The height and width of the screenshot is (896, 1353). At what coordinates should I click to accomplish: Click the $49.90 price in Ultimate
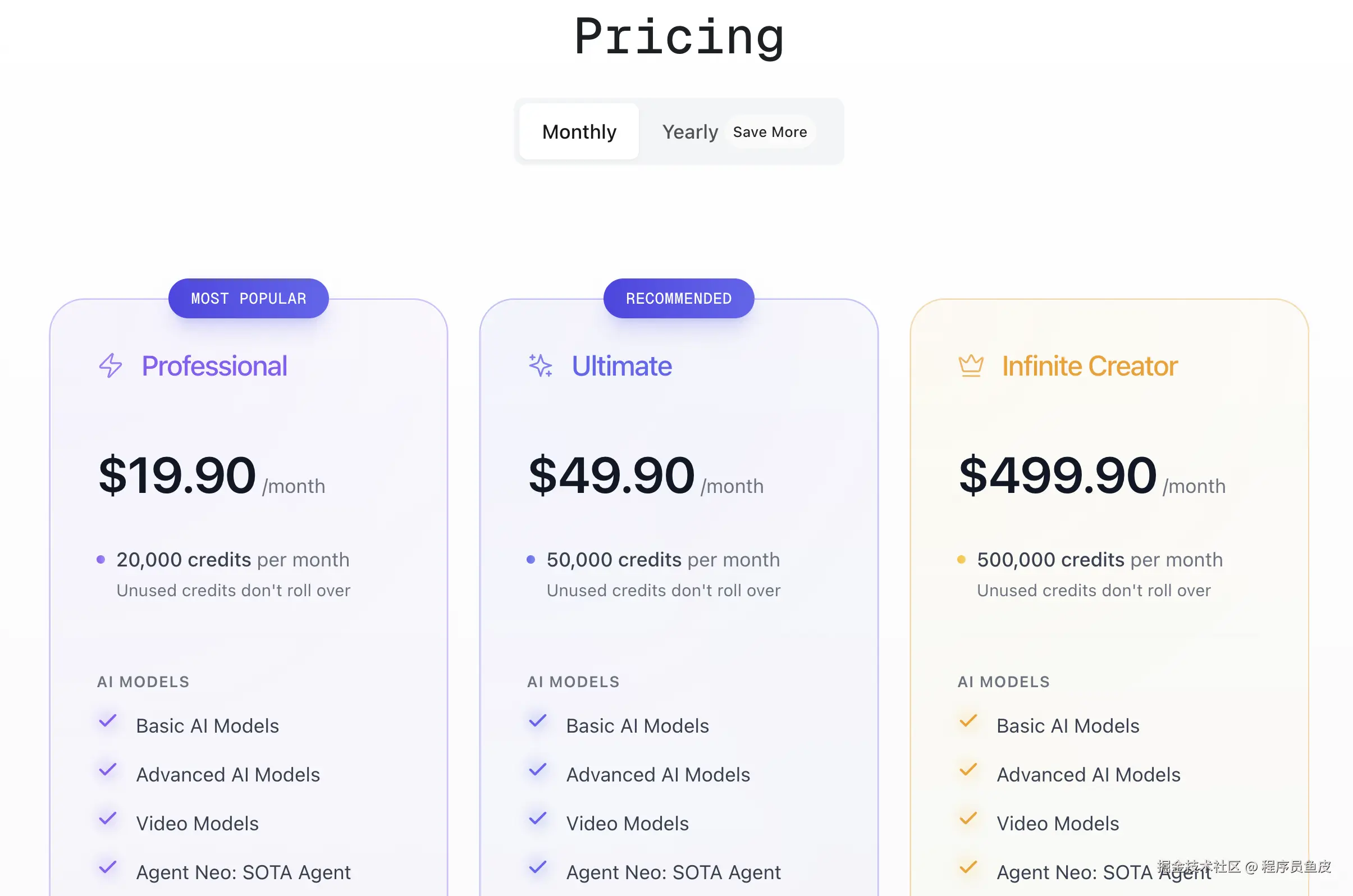[611, 476]
